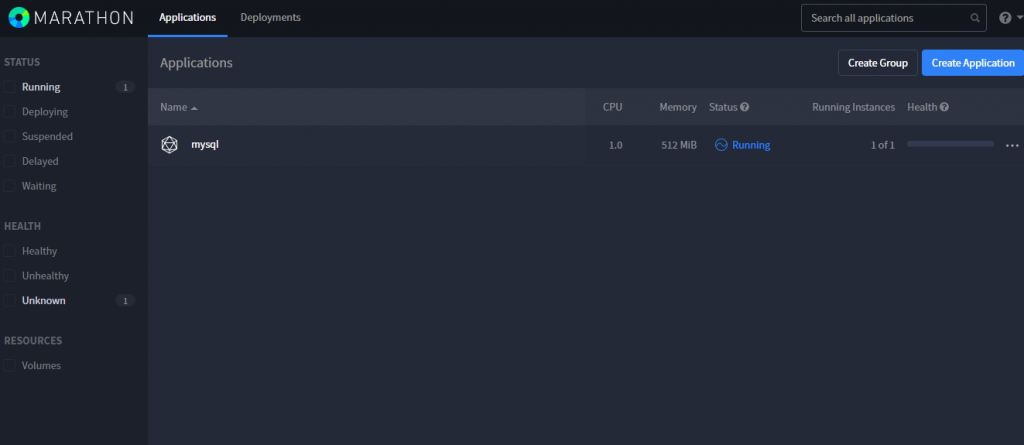The width and height of the screenshot is (1024, 445).
Task: Switch to the Applications tab
Action: tap(187, 18)
